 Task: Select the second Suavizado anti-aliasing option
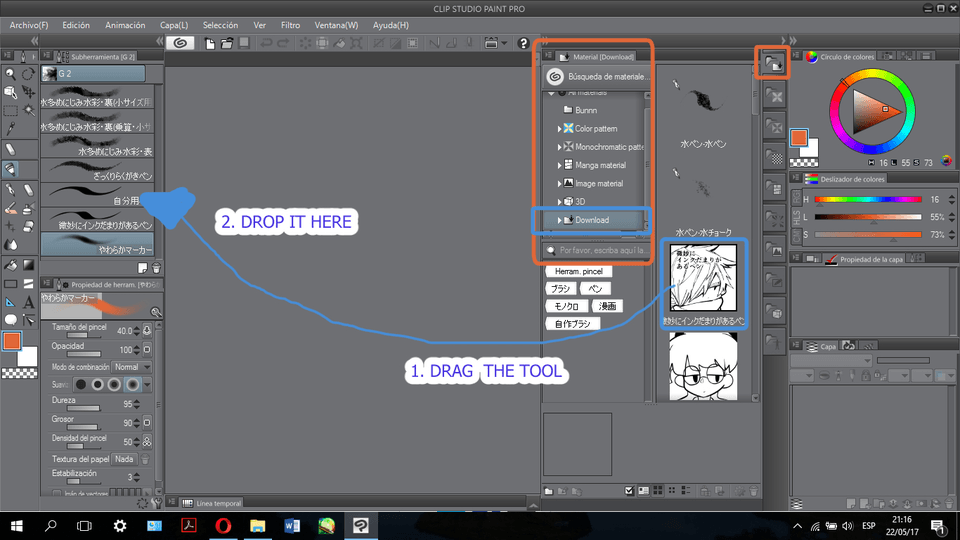pyautogui.click(x=97, y=384)
